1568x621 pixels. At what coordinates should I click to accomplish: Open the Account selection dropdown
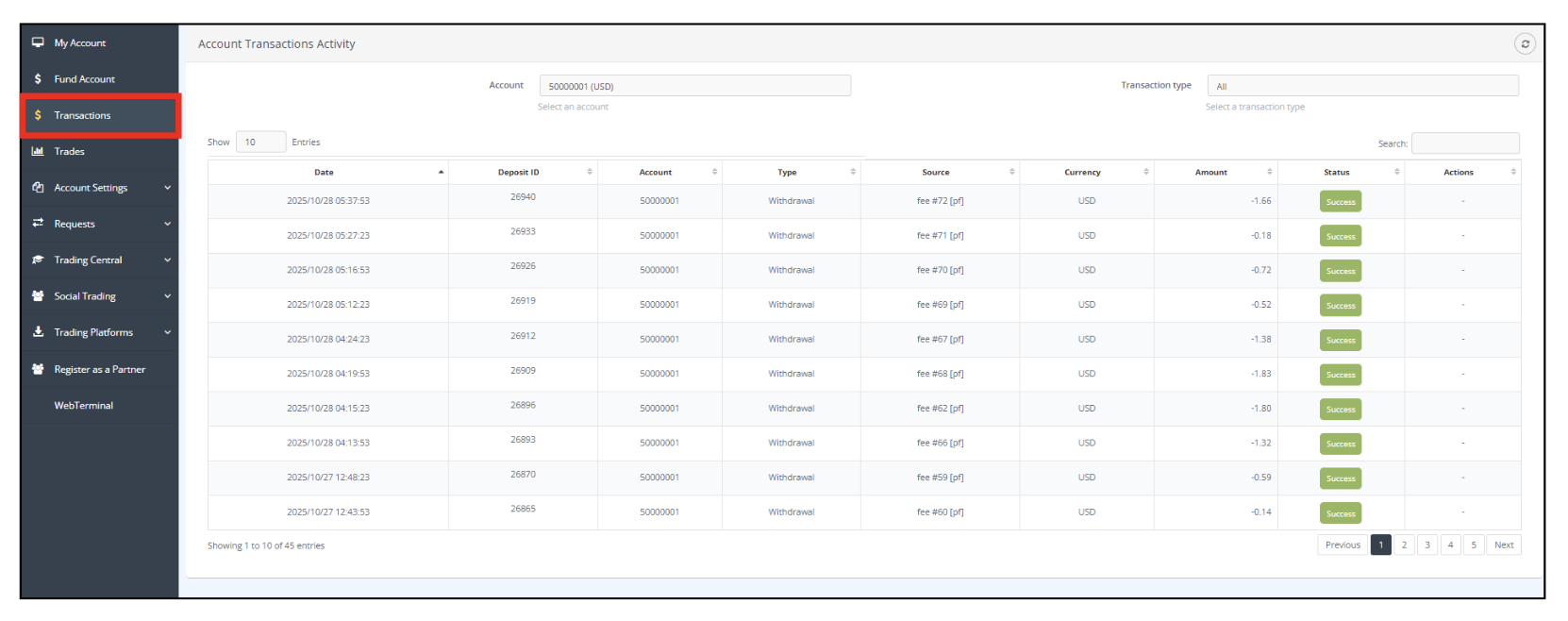coord(694,86)
